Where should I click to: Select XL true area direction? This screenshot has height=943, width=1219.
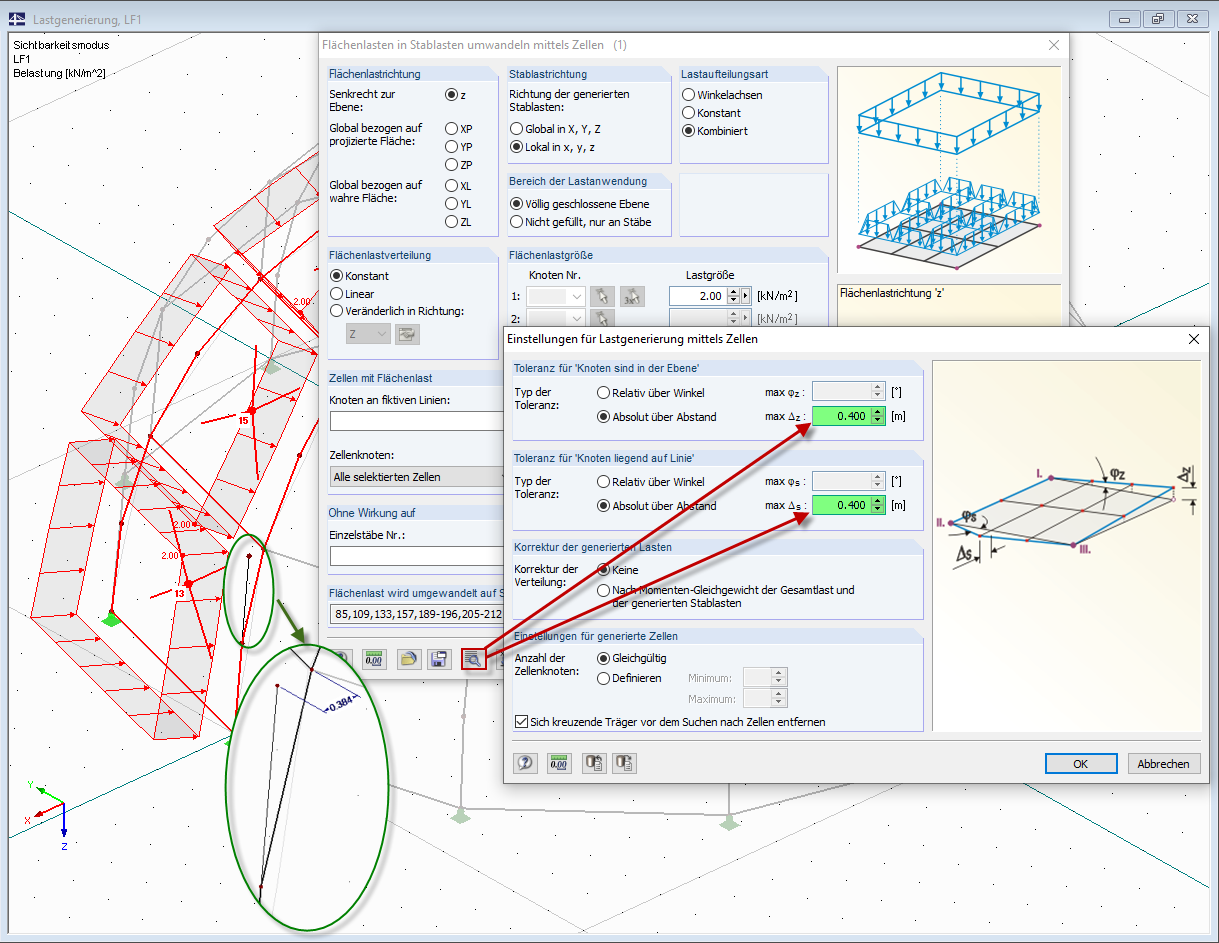(x=452, y=186)
